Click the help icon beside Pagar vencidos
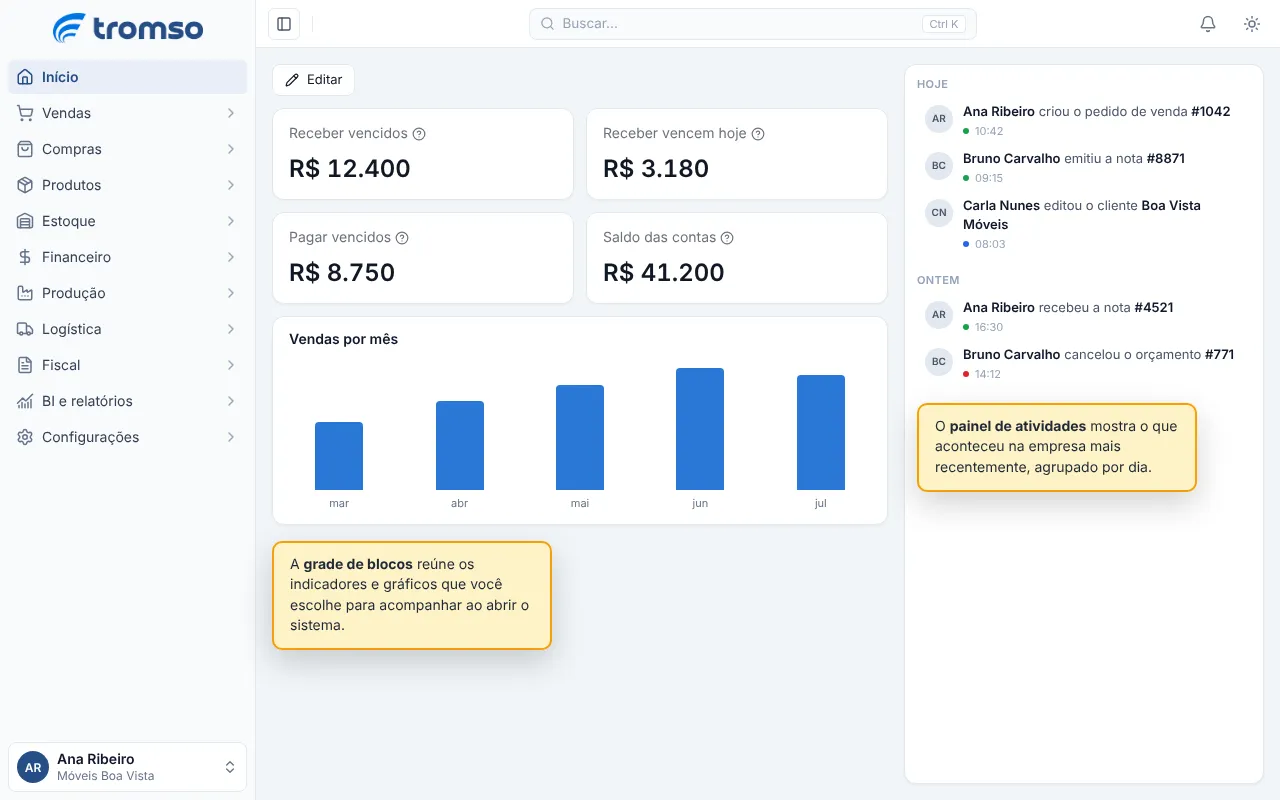The width and height of the screenshot is (1280, 800). [402, 238]
